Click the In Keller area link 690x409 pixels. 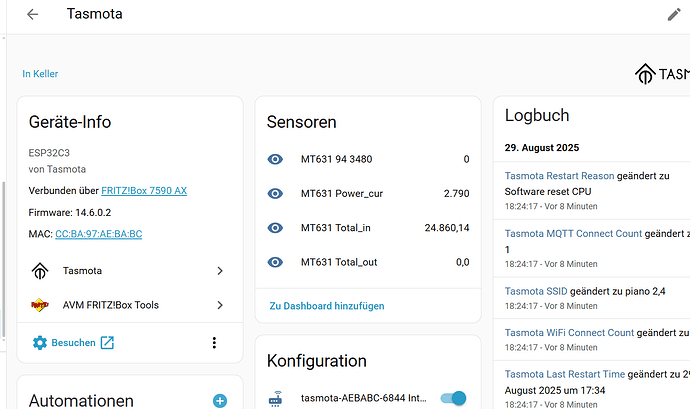pyautogui.click(x=47, y=74)
